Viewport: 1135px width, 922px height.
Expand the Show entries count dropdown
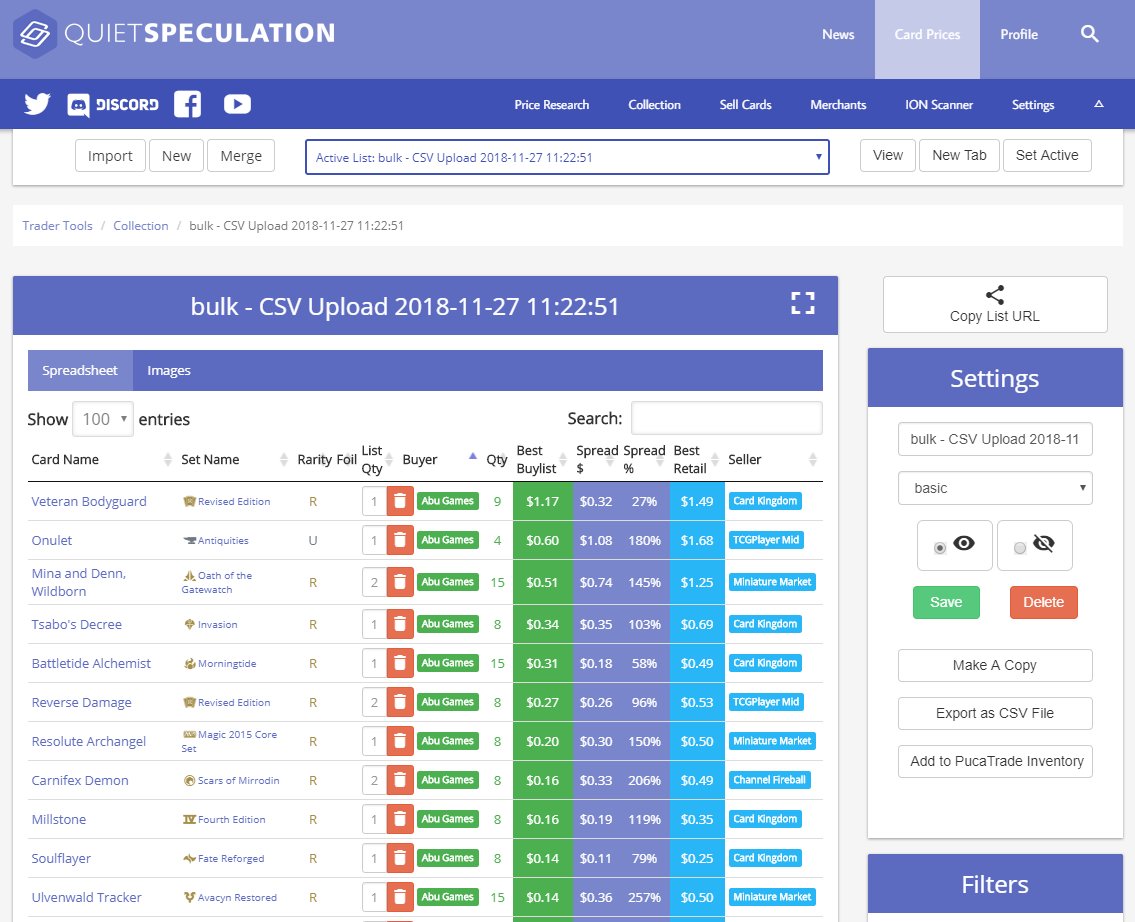point(103,419)
